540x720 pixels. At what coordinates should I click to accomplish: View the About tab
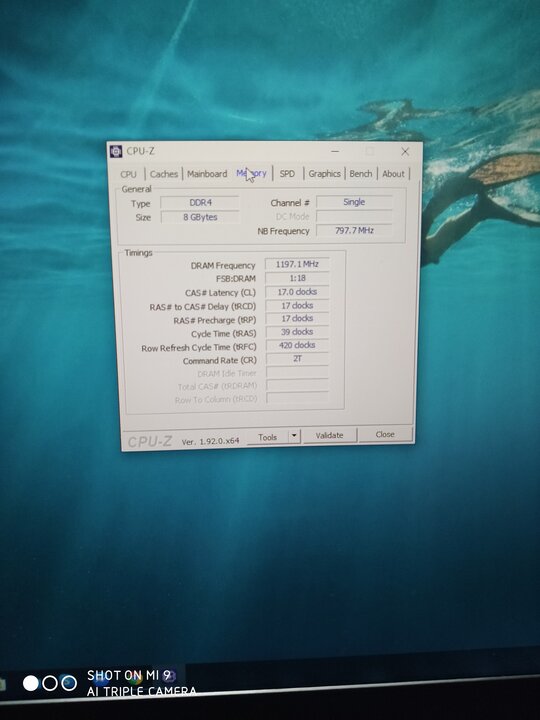pos(394,174)
